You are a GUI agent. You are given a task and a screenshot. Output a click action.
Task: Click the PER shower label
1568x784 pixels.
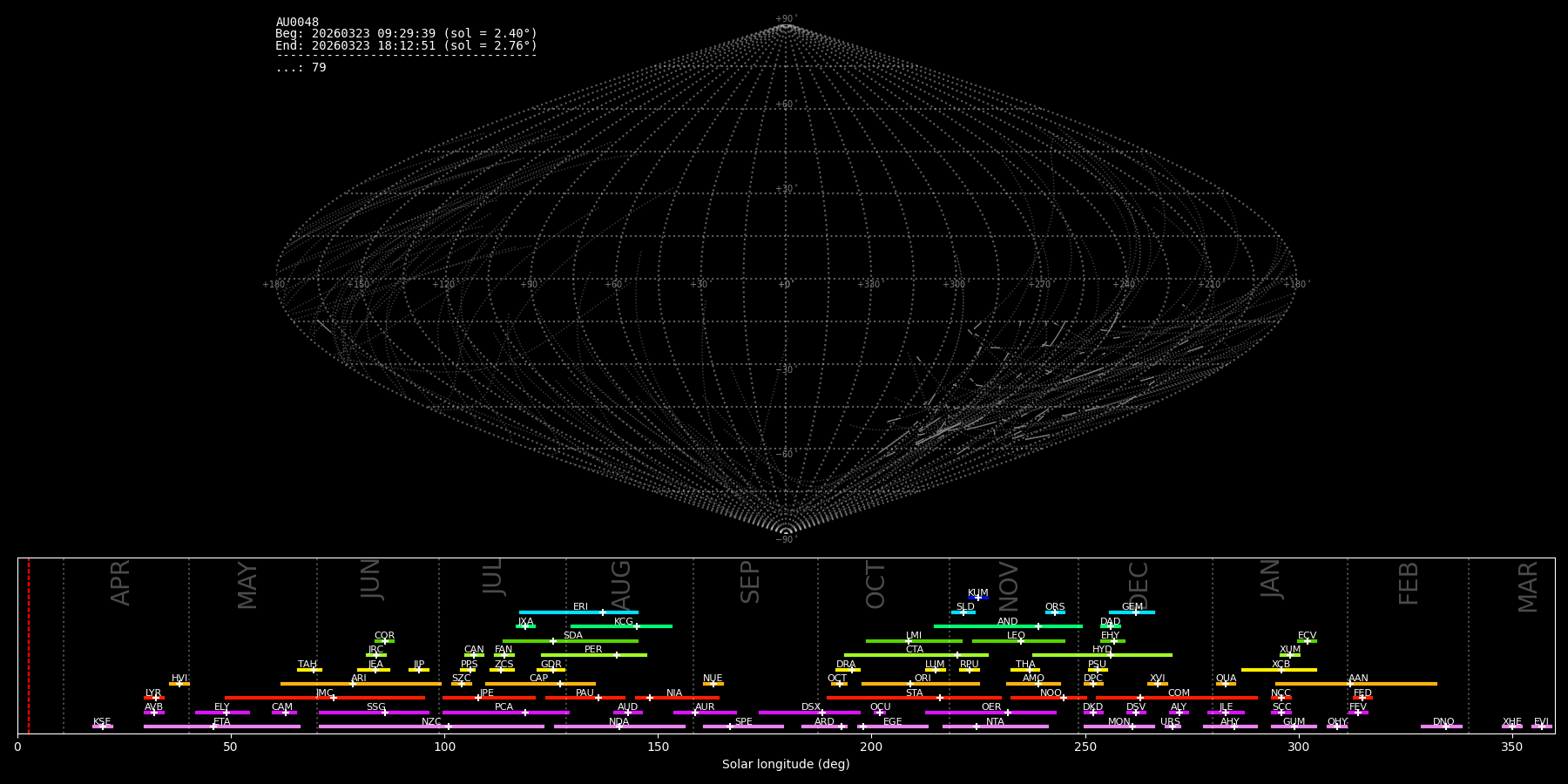point(593,650)
